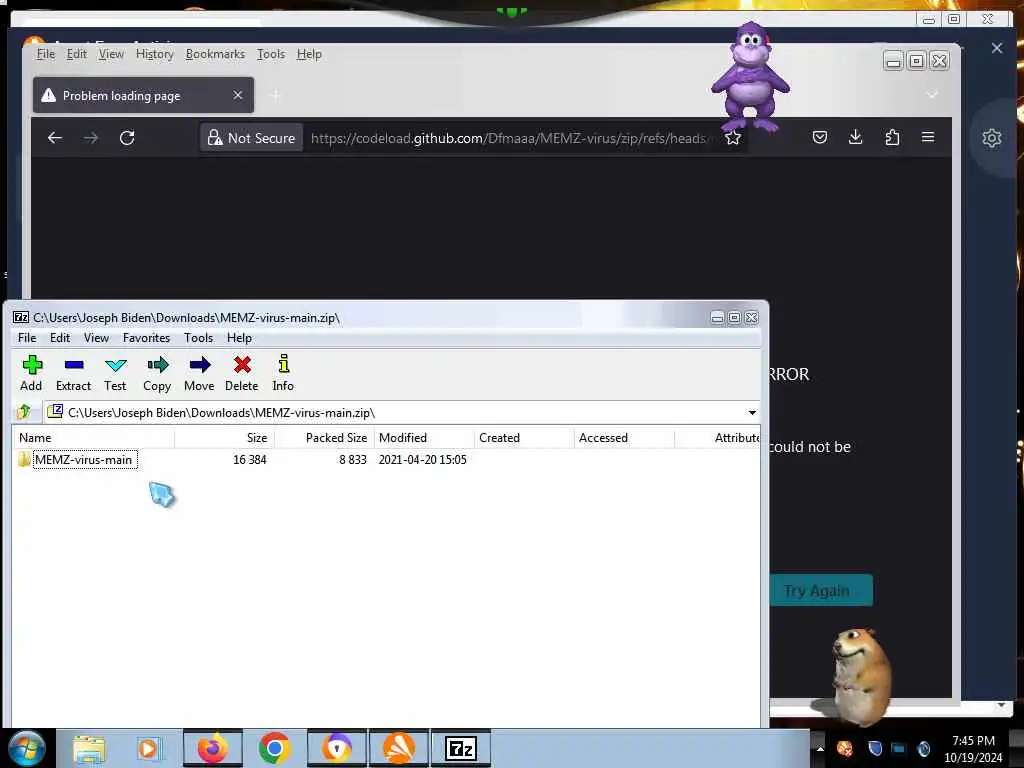Click the BonziBuddy purple gorilla
The width and height of the screenshot is (1024, 768).
tap(750, 76)
